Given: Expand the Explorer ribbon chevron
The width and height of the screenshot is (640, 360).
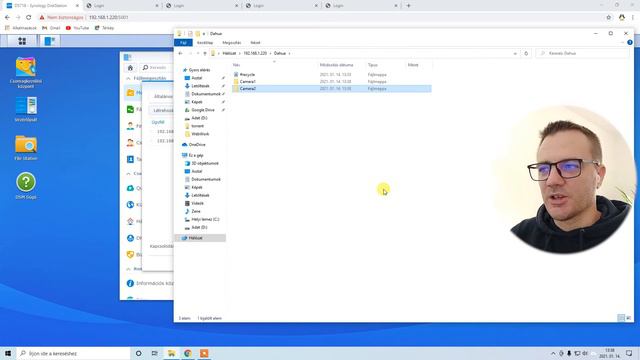Looking at the screenshot, I should click(622, 42).
